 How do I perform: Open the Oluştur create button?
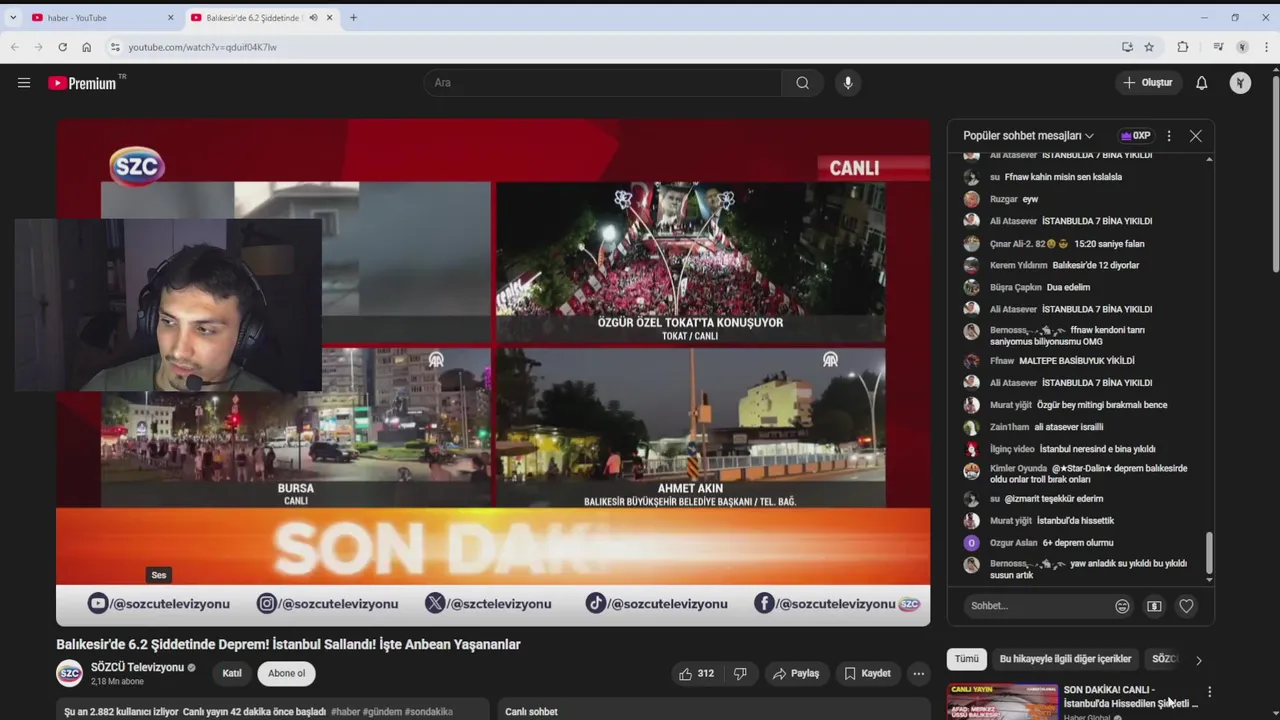click(x=1148, y=83)
